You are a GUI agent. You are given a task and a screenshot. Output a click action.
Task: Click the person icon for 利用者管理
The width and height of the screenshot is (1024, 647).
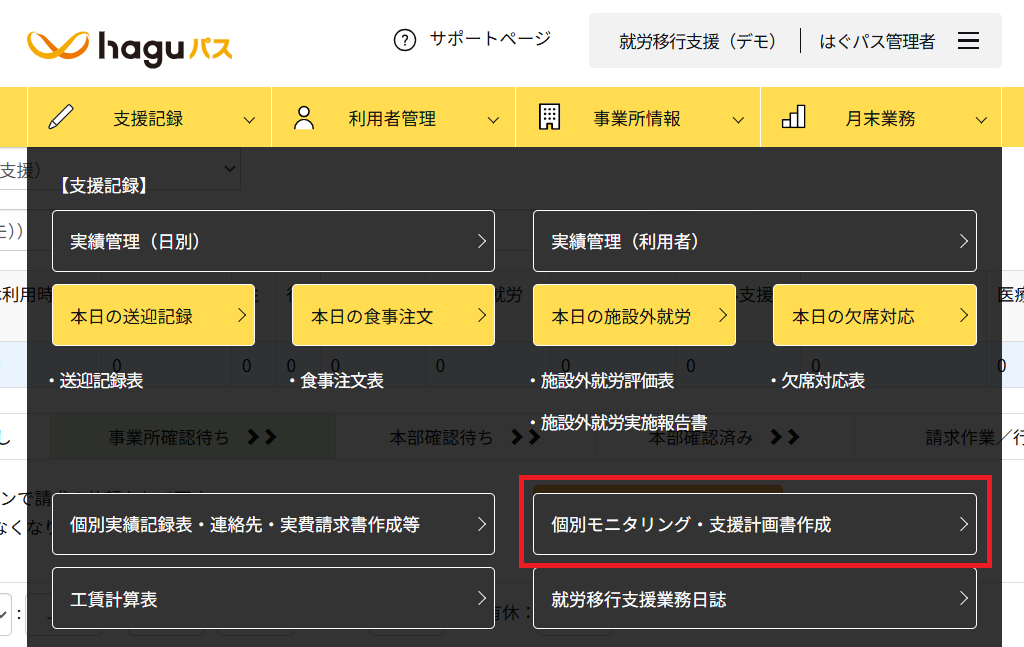[x=304, y=118]
